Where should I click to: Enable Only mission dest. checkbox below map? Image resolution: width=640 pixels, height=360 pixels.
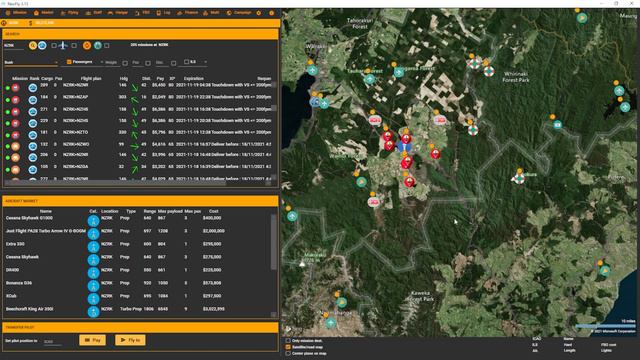(288, 341)
